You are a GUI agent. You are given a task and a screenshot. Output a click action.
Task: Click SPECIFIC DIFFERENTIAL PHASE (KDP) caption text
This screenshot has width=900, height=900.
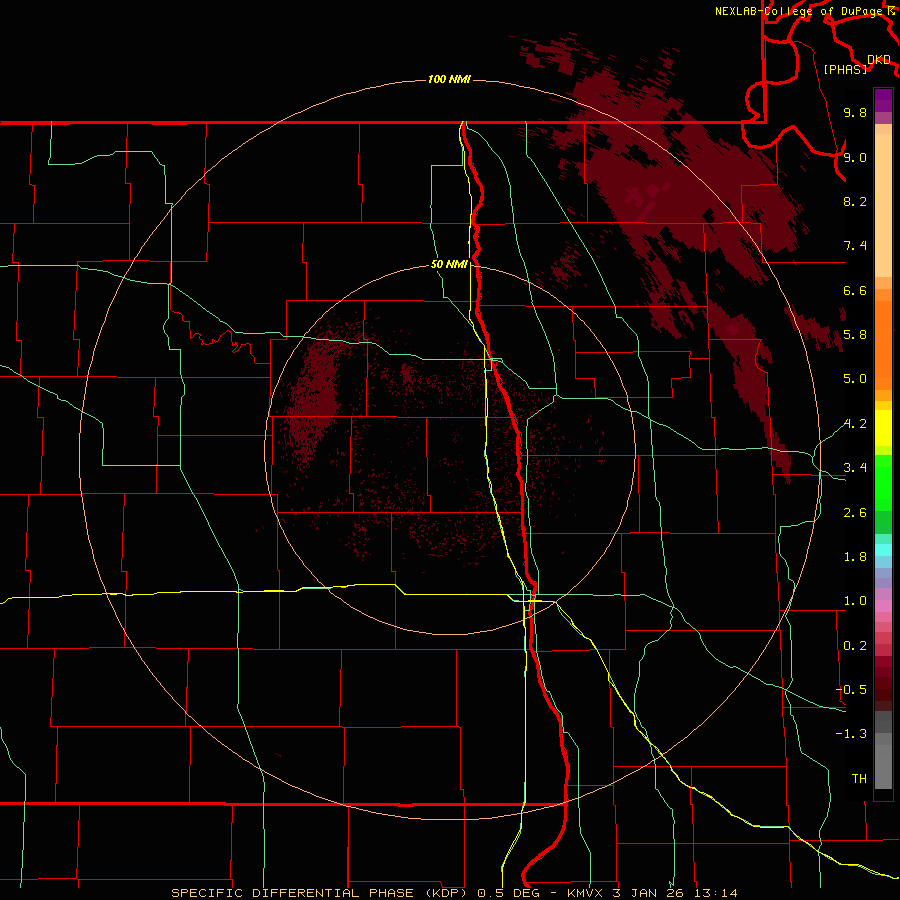(321, 893)
